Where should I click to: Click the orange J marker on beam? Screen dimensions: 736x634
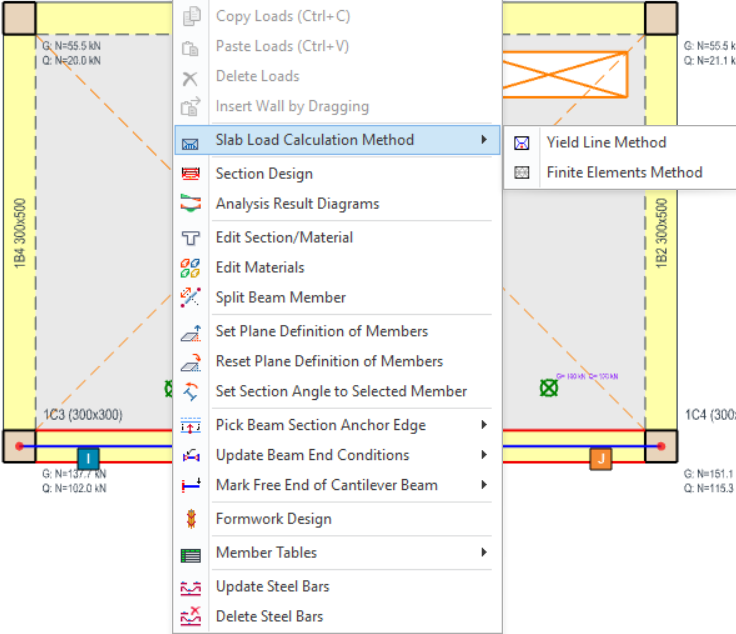[601, 459]
